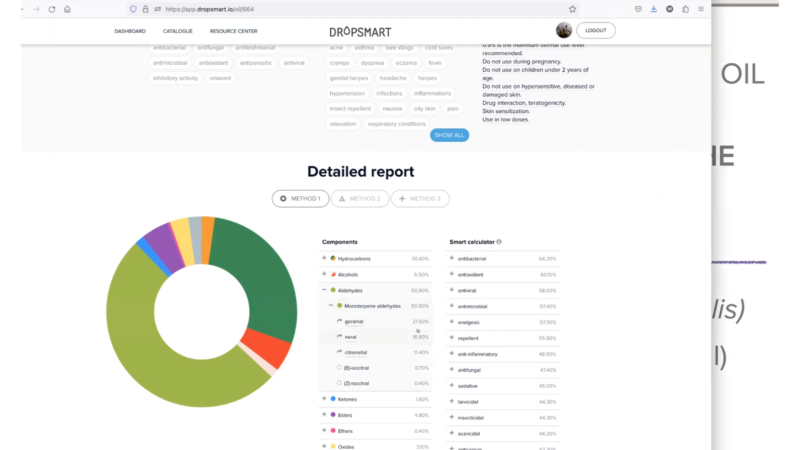The image size is (800, 450).
Task: Bookmark the page with star icon
Action: pos(572,9)
